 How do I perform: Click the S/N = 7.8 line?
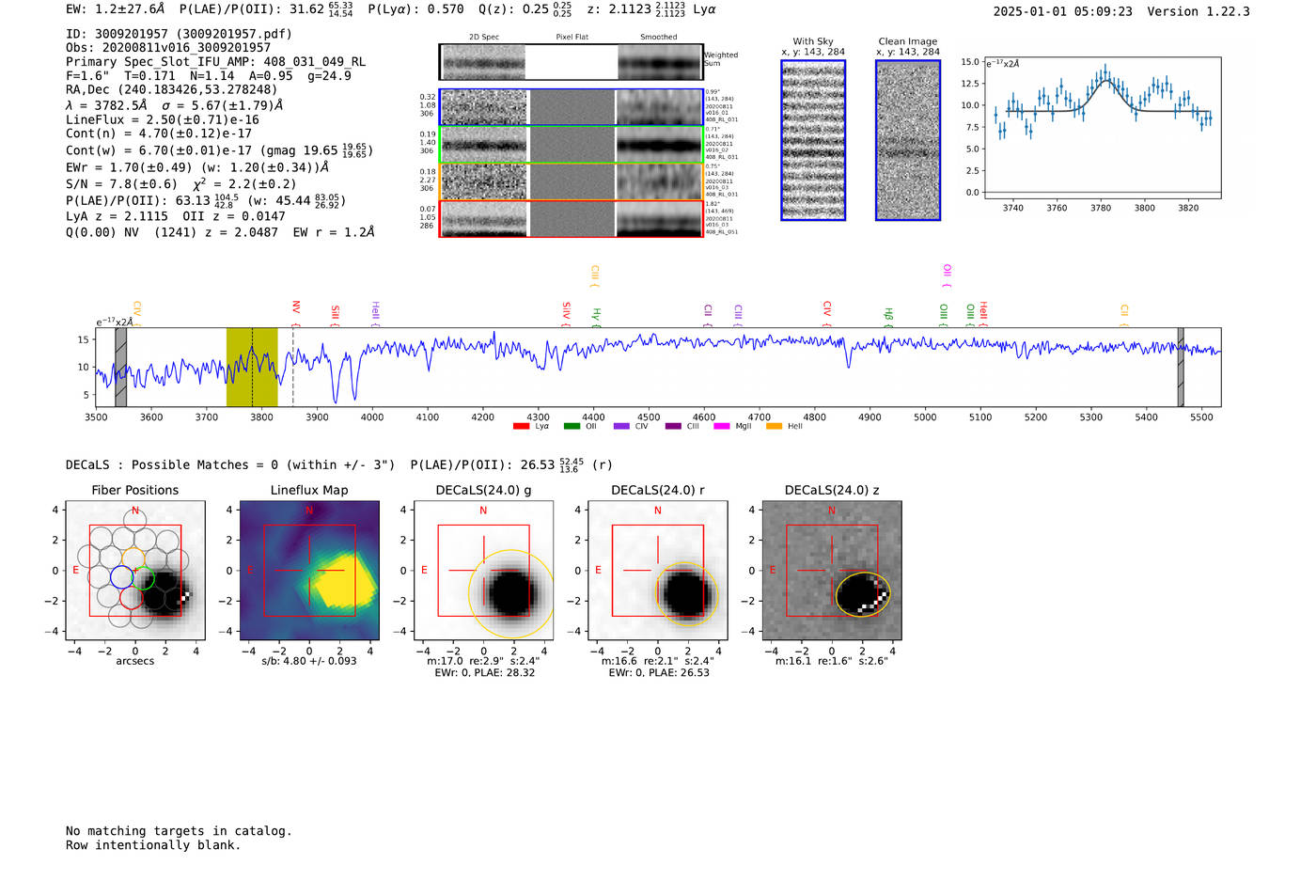pos(181,184)
